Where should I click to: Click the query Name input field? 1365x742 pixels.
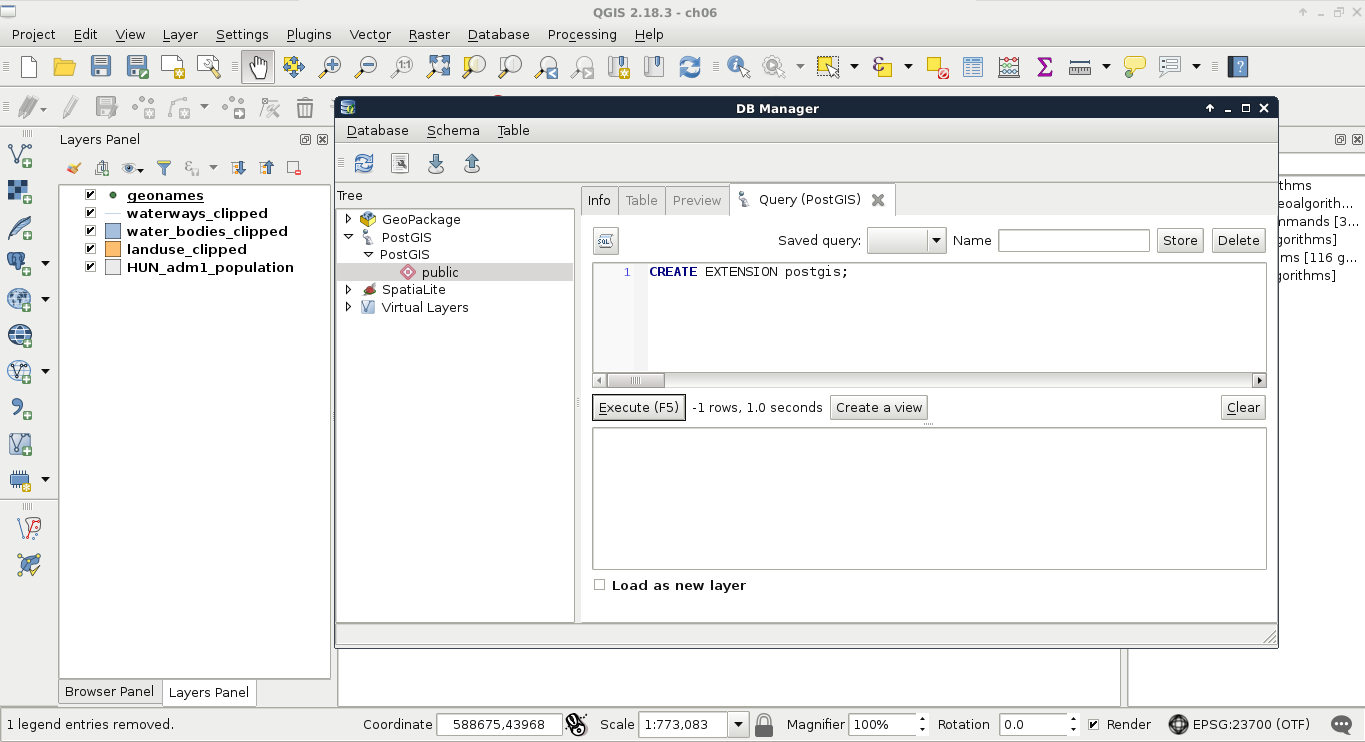pyautogui.click(x=1073, y=240)
